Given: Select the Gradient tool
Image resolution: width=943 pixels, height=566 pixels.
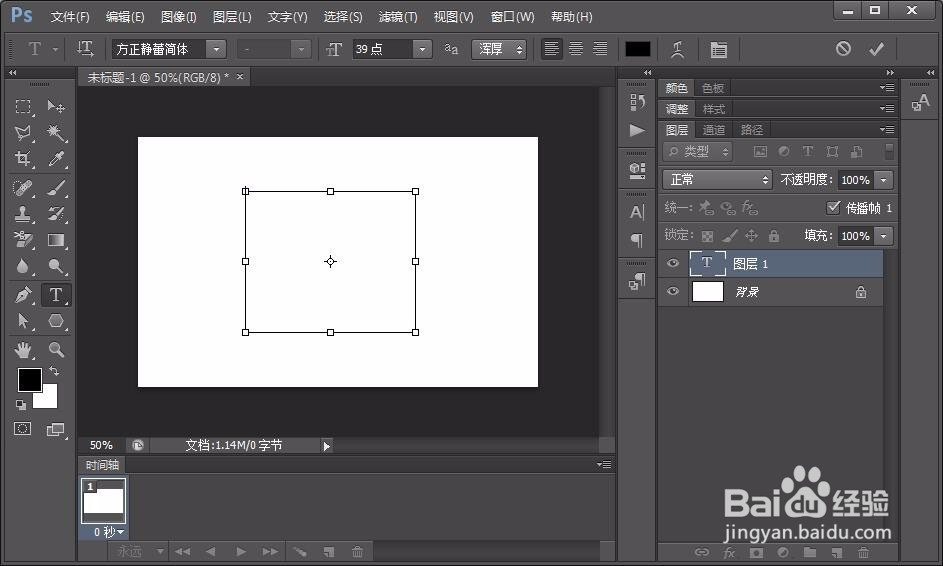Looking at the screenshot, I should point(56,240).
